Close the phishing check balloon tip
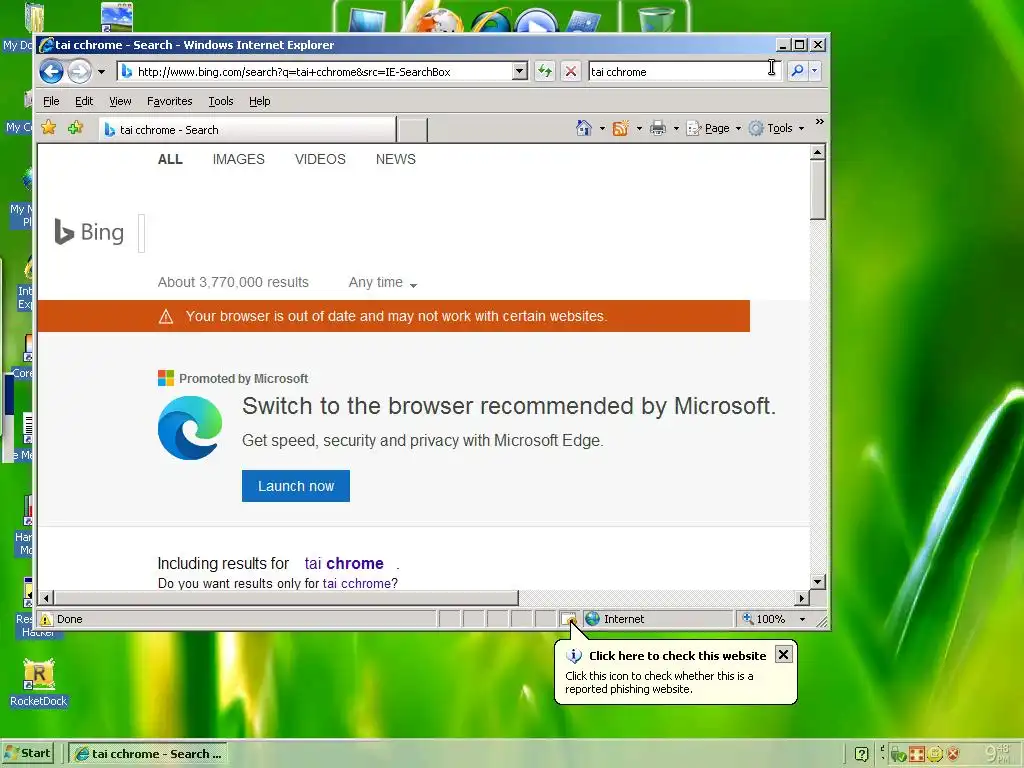 [784, 654]
